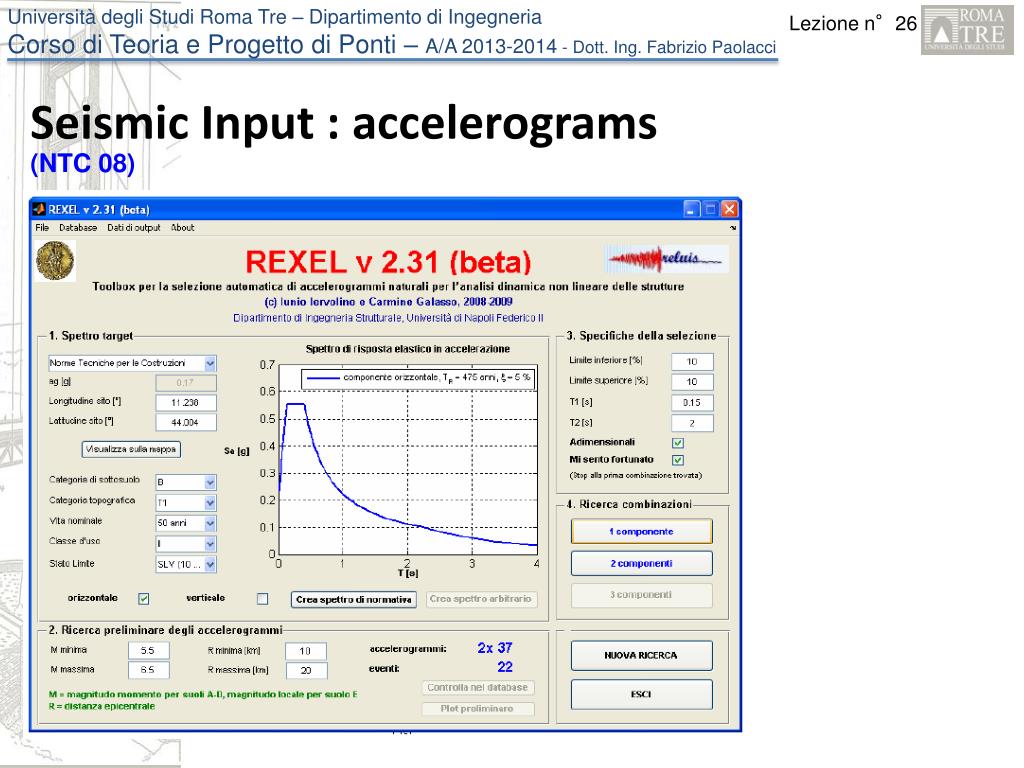
Task: Click the T2 [s] input field
Action: [x=692, y=423]
